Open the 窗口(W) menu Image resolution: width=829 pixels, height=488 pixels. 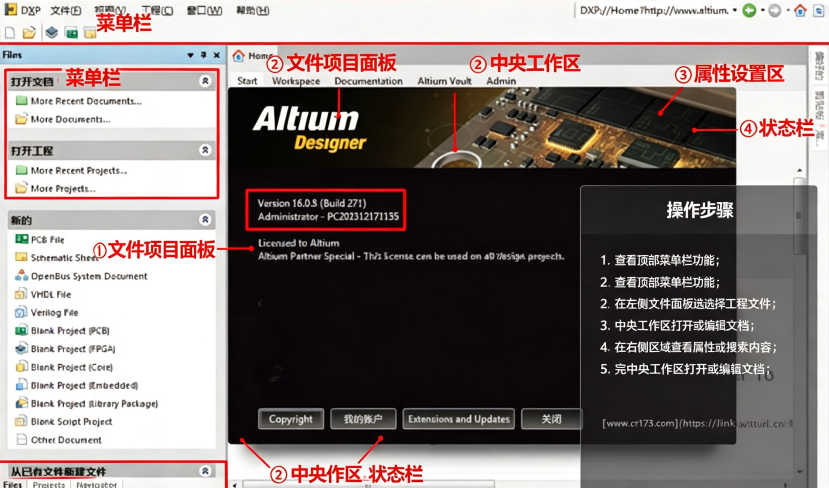click(x=204, y=11)
